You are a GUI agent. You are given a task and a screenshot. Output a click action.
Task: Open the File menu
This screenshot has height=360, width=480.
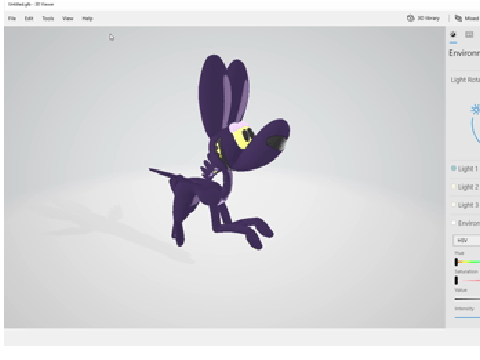tap(12, 18)
